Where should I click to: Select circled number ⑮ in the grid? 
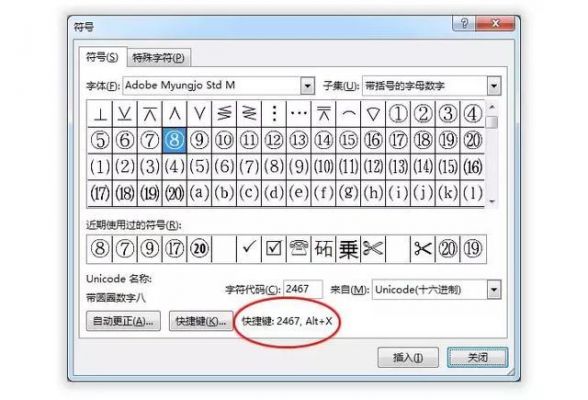pos(348,140)
